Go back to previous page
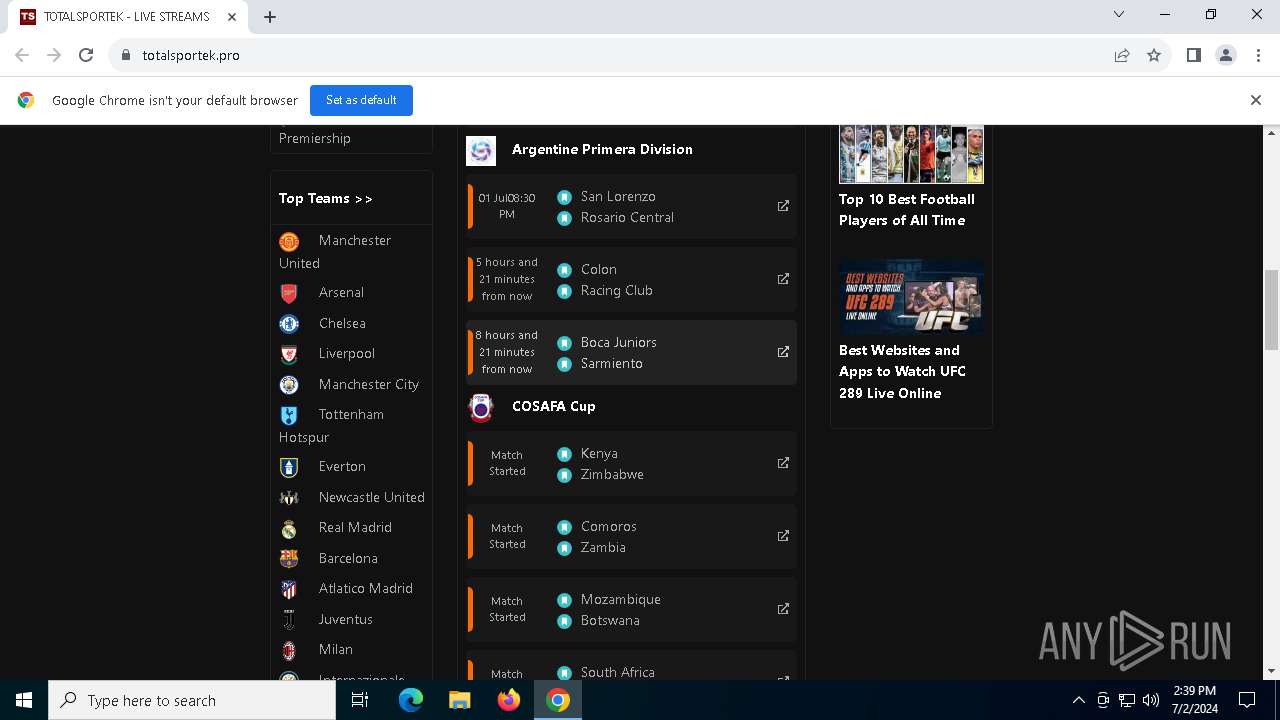 tap(22, 55)
